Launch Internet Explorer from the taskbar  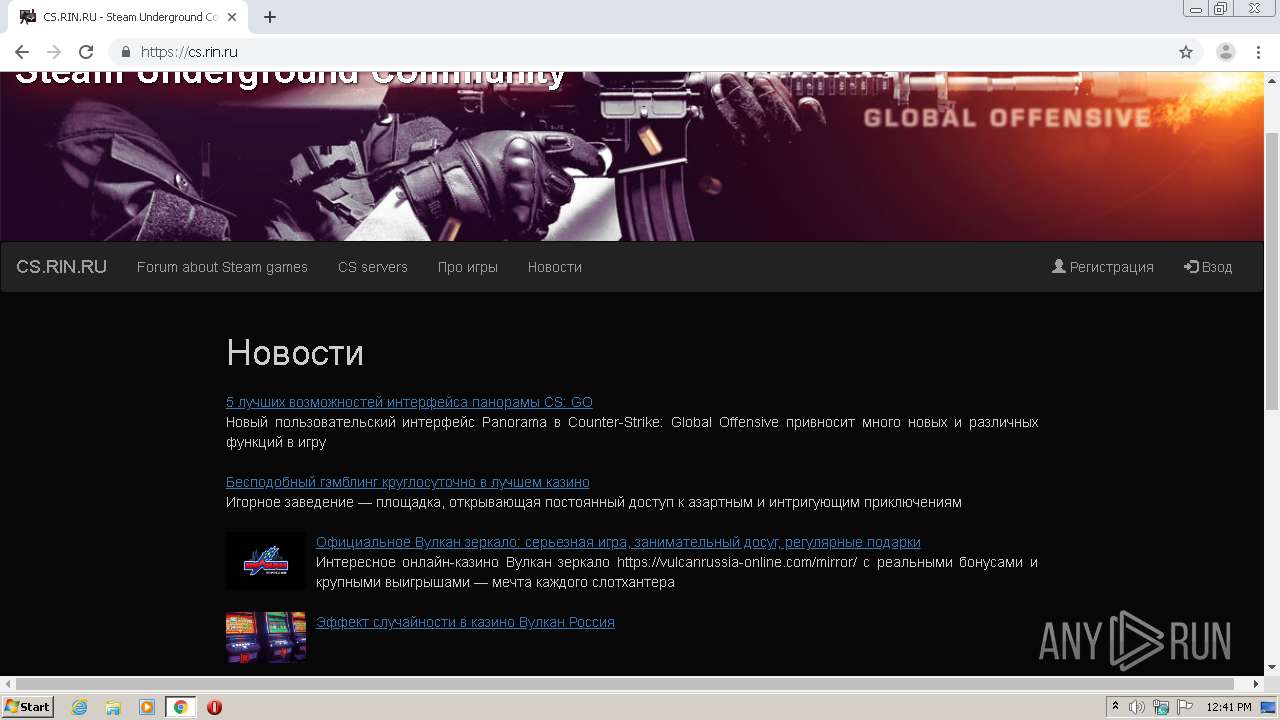(x=80, y=707)
